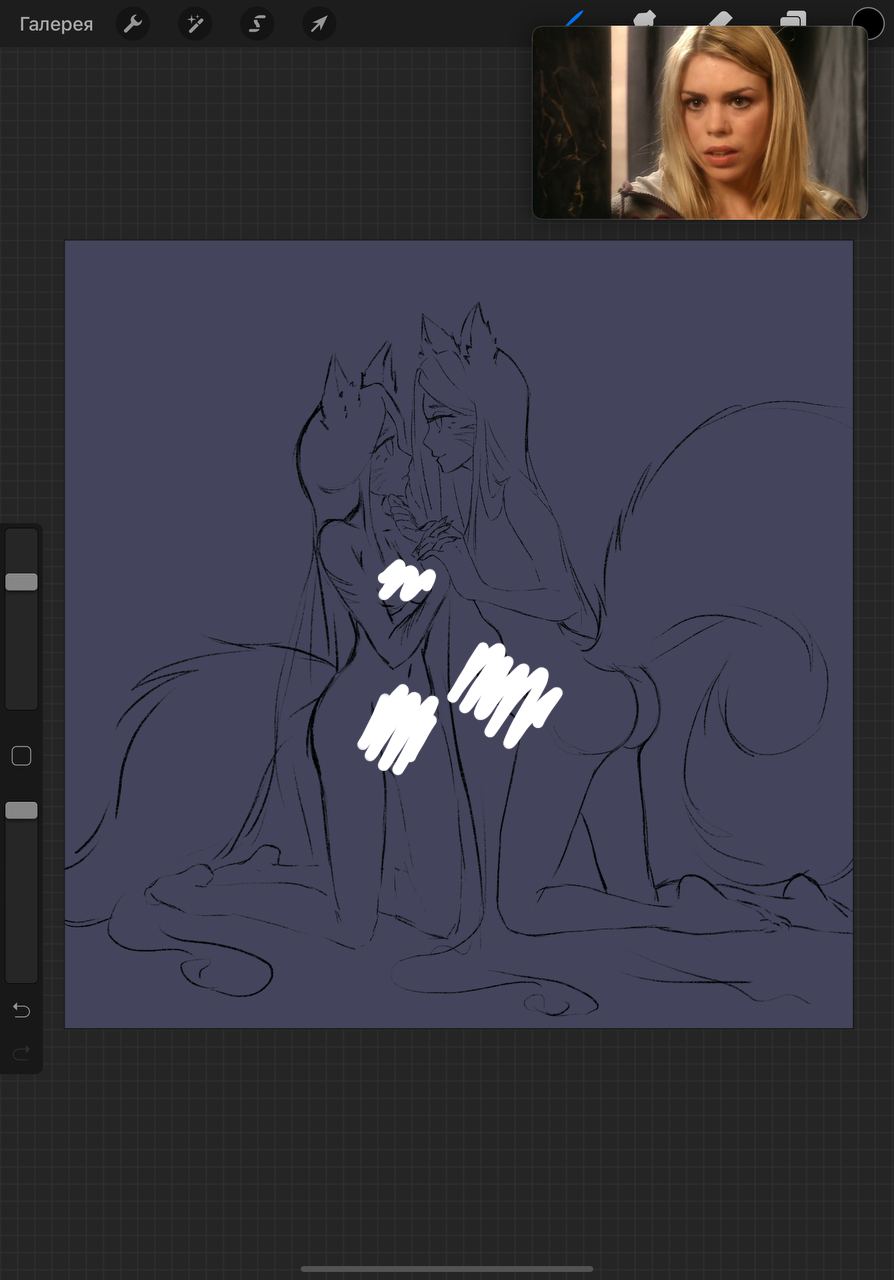The image size is (894, 1280).
Task: Open the Adjustments magic wand menu
Action: (x=195, y=24)
